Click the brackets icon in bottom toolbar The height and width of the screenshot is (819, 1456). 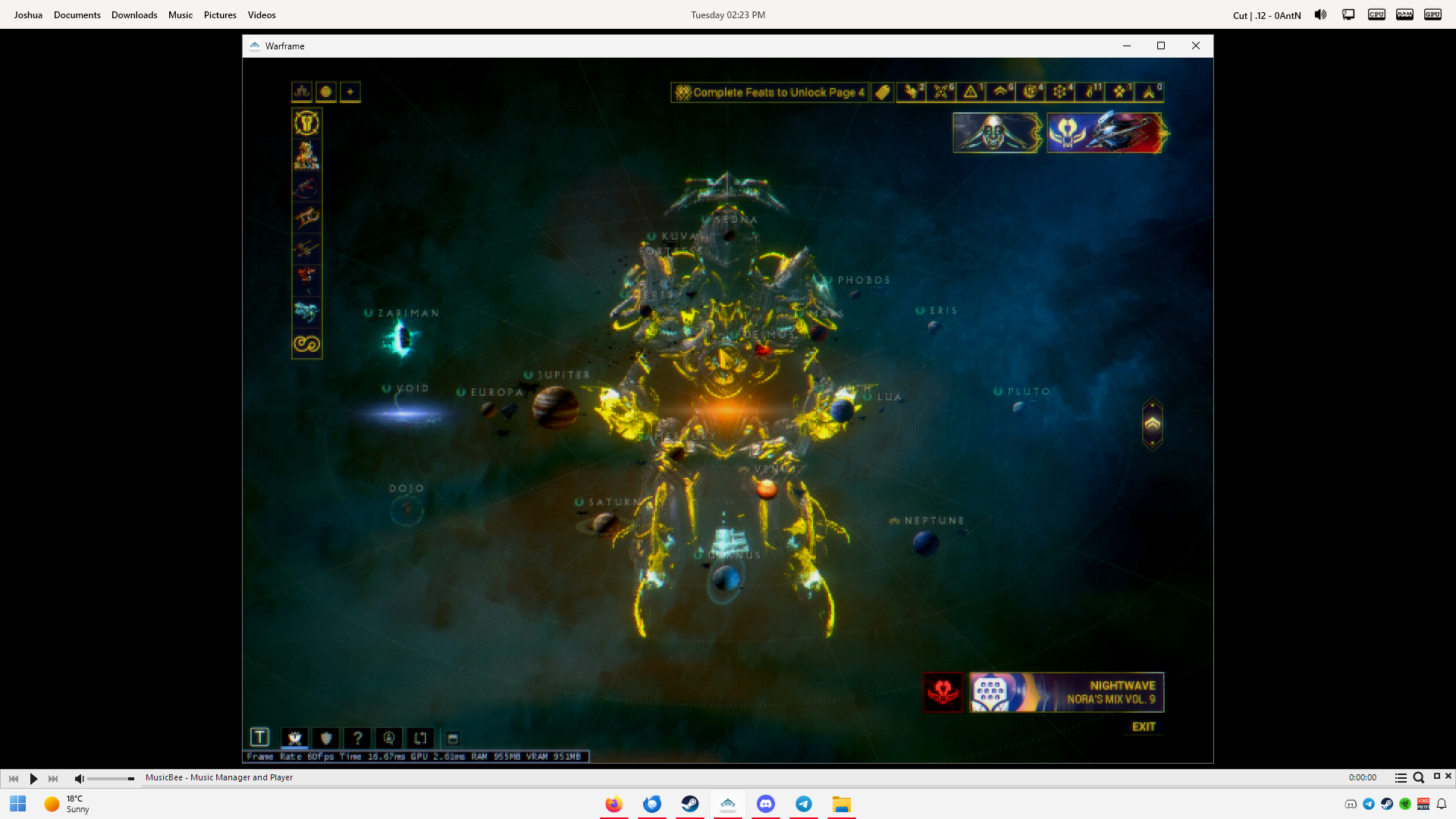click(420, 738)
